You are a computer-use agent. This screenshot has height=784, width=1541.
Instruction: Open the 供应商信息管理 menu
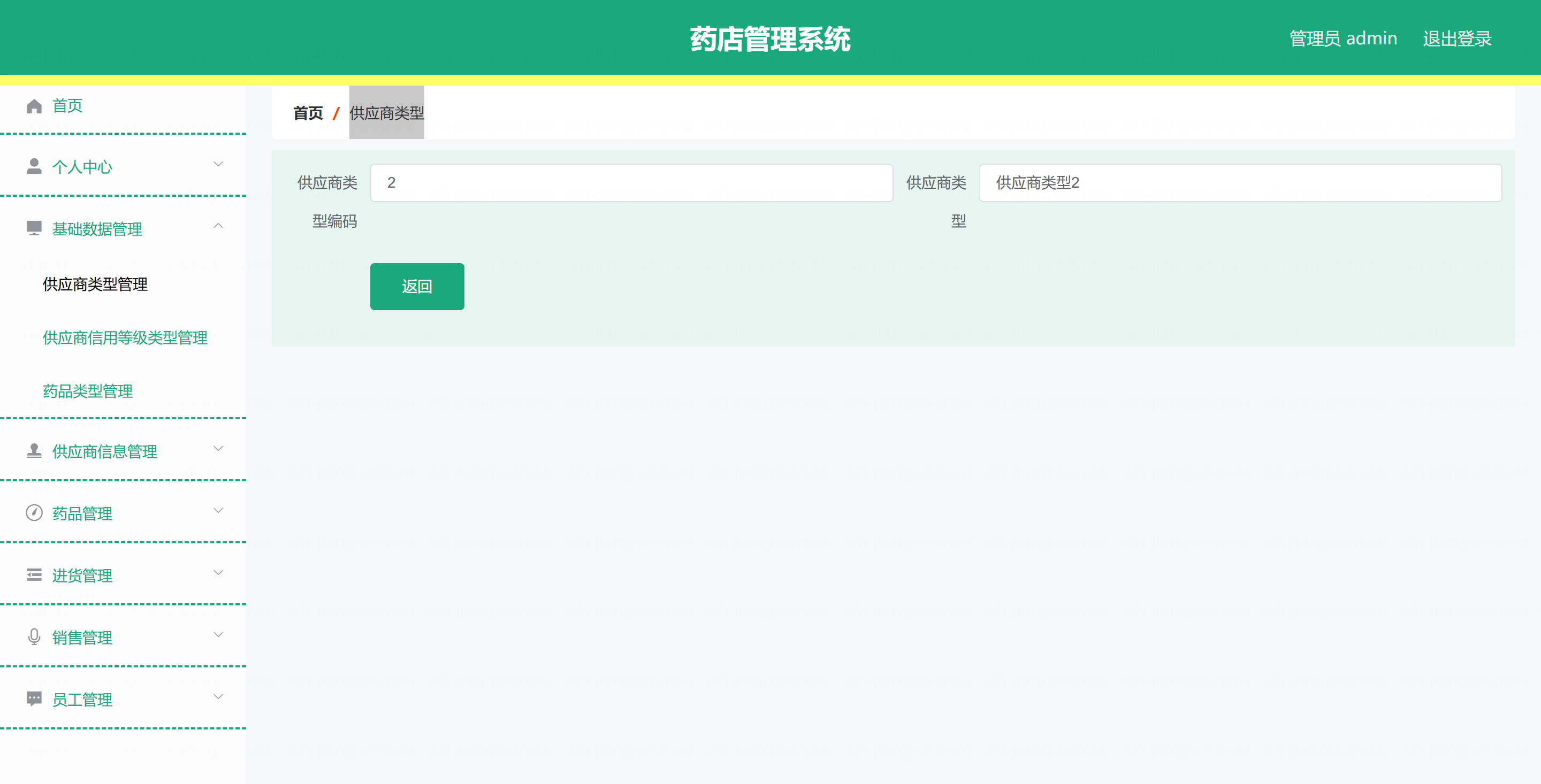(x=105, y=451)
